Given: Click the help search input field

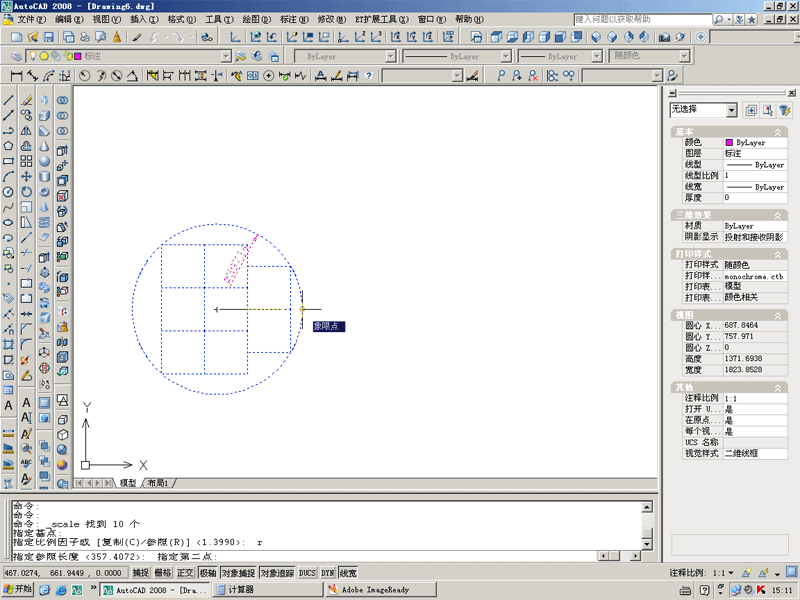Looking at the screenshot, I should click(643, 19).
